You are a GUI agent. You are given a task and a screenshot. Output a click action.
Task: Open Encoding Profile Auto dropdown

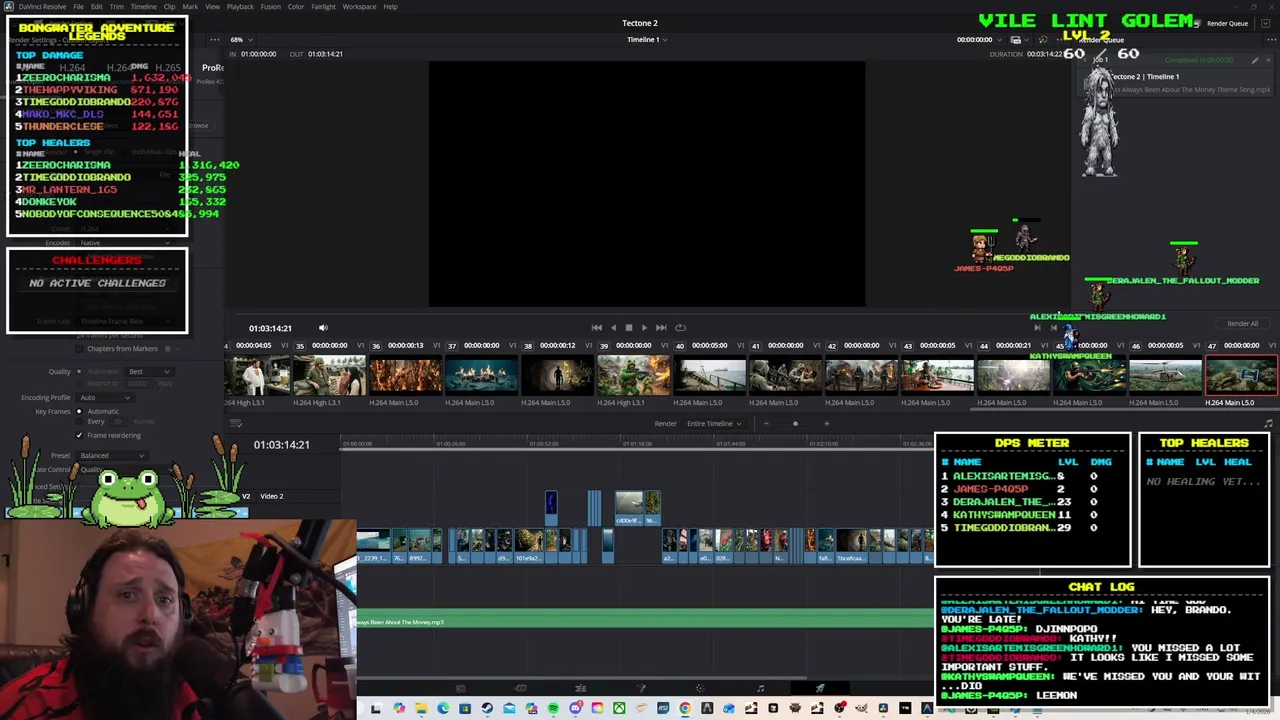[x=105, y=397]
